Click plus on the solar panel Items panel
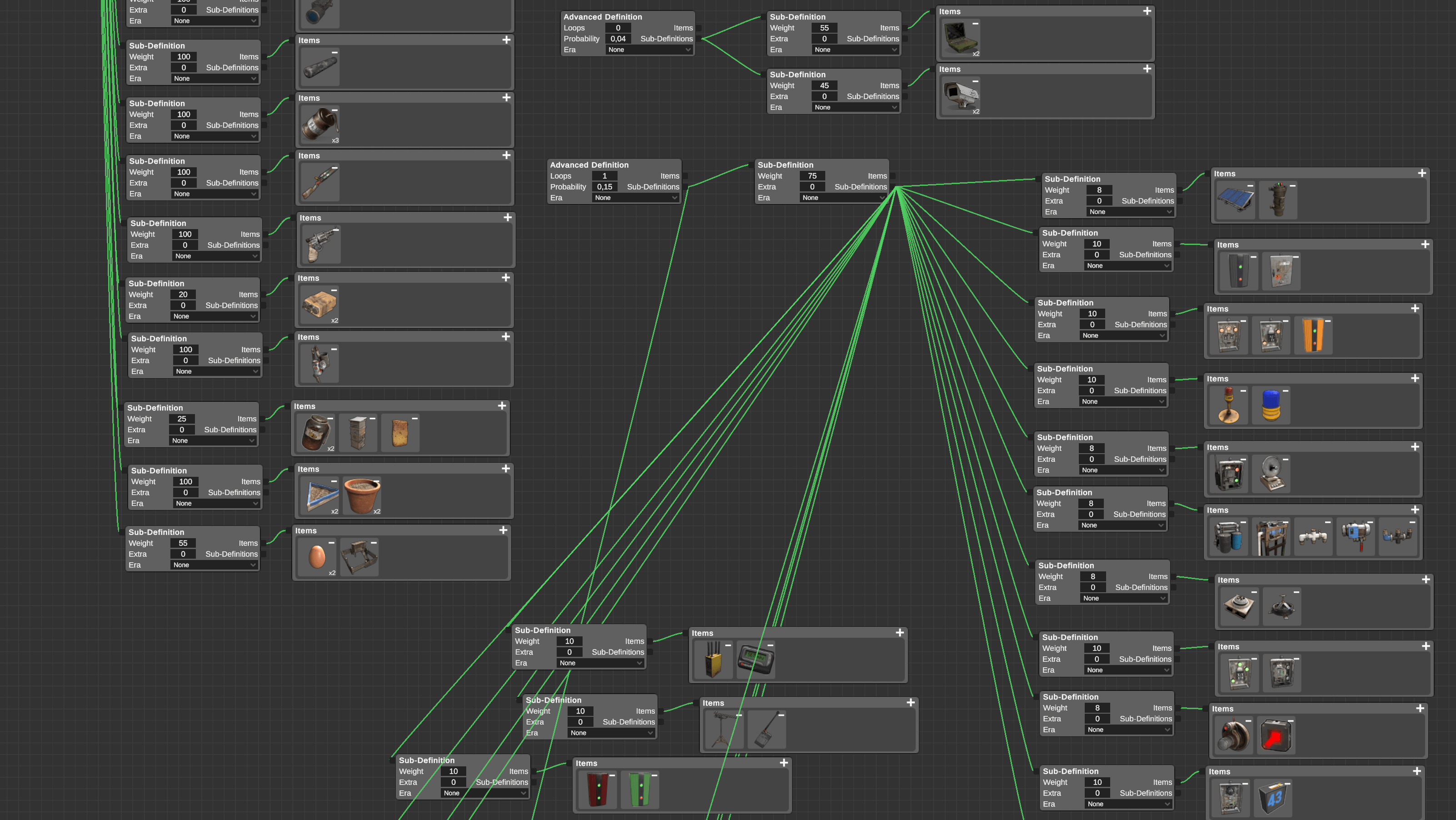Image resolution: width=1456 pixels, height=820 pixels. [x=1421, y=174]
